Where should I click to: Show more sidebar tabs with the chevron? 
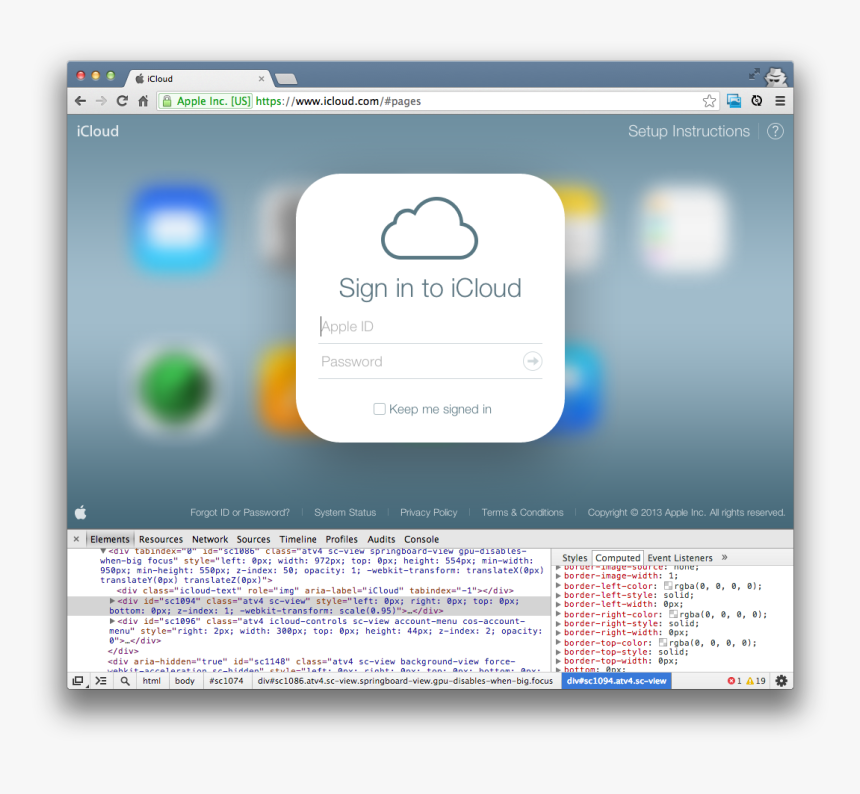[725, 557]
